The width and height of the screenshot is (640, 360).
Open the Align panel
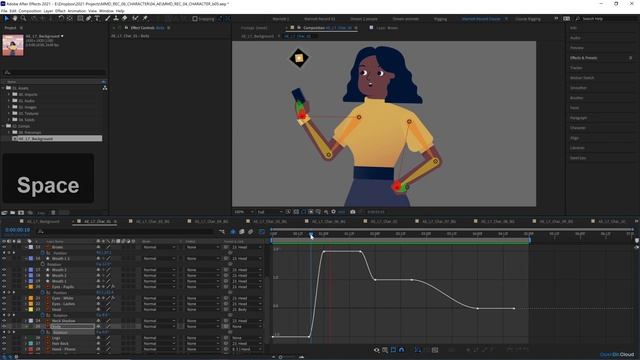click(574, 138)
